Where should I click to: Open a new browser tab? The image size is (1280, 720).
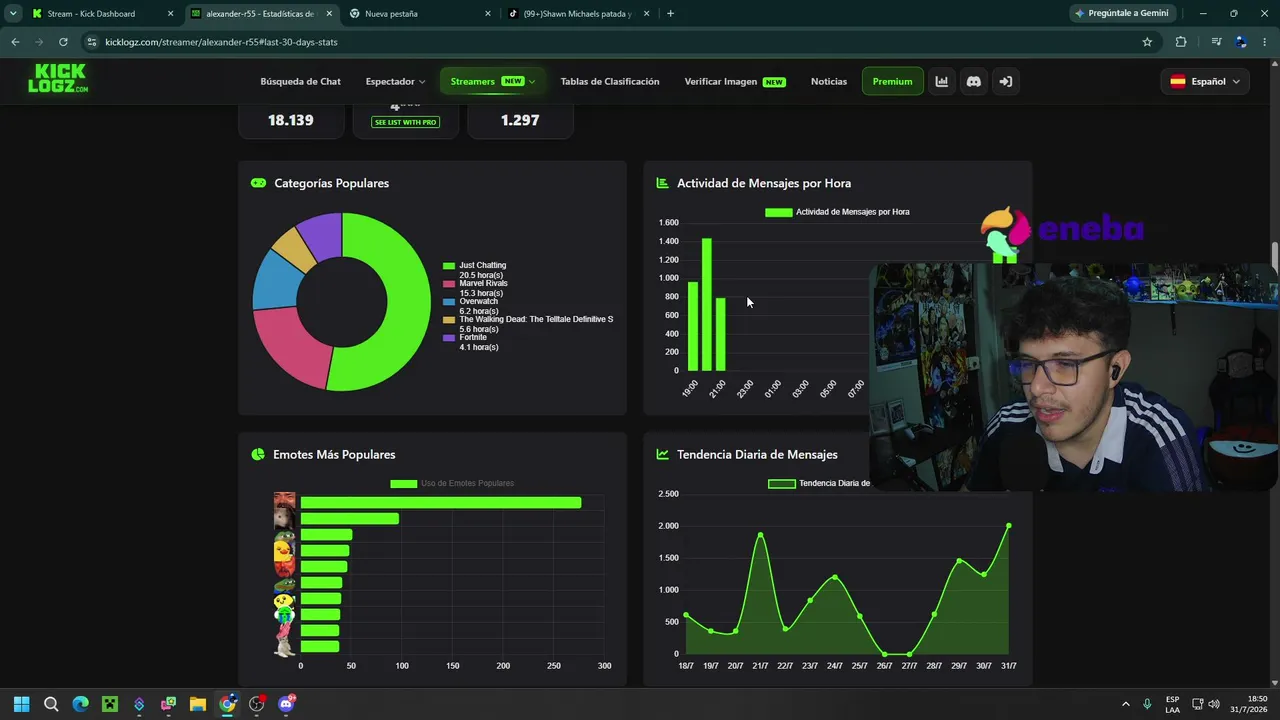pyautogui.click(x=670, y=14)
